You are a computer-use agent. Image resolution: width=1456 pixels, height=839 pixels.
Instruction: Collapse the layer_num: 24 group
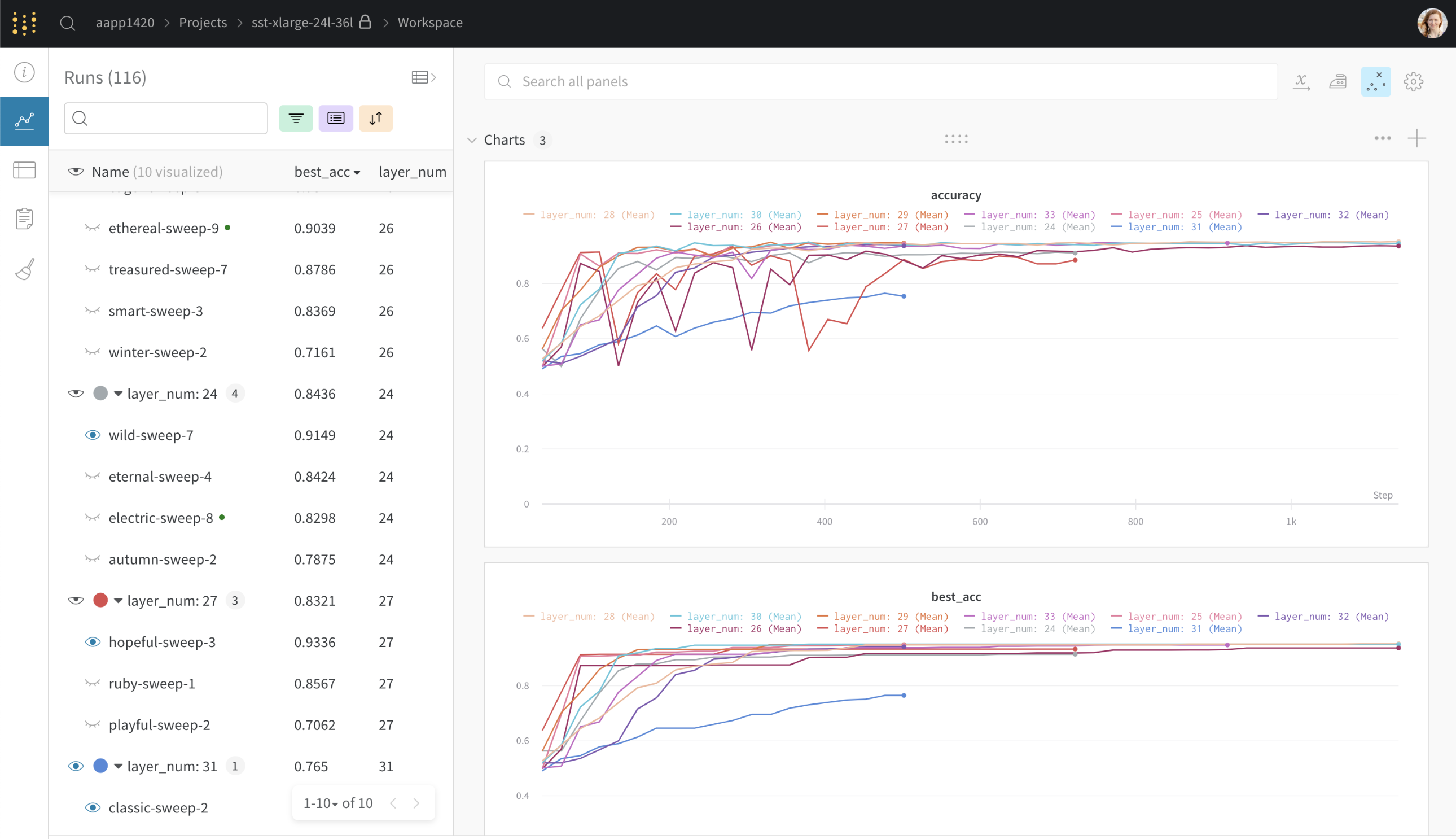(118, 394)
